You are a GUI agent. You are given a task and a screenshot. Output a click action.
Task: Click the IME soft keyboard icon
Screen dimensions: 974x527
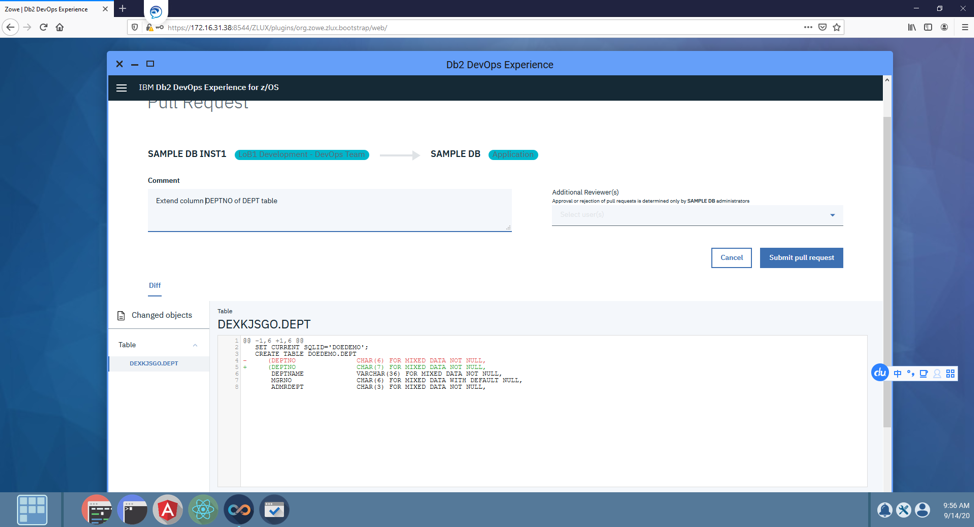924,373
